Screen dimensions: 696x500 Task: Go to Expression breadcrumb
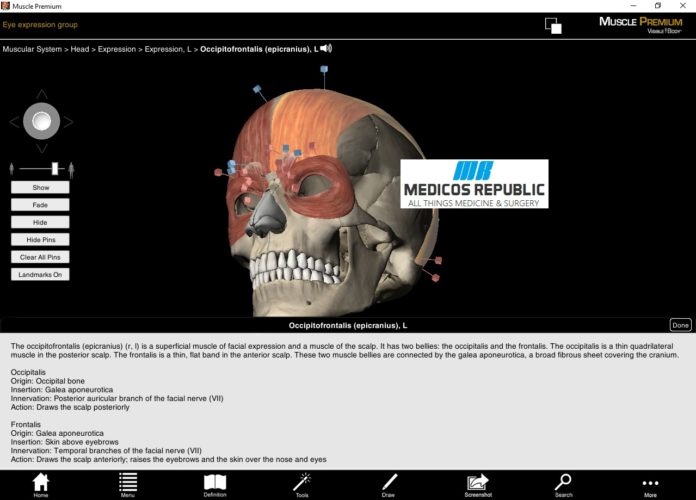point(117,49)
